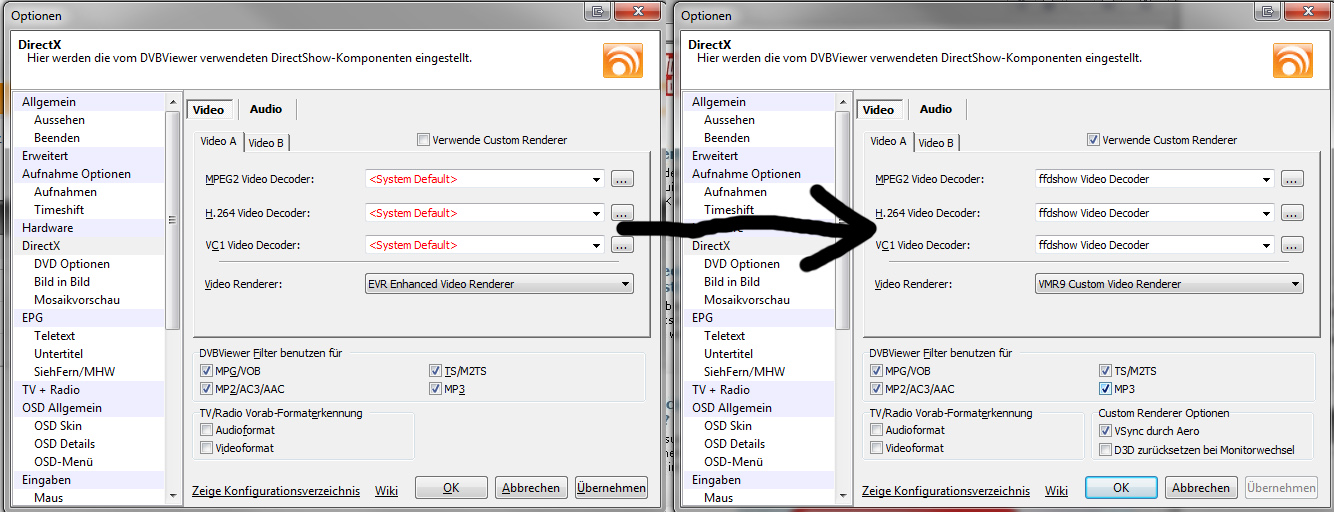The width and height of the screenshot is (1334, 512).
Task: Select Untertitel in right window's tree
Action: tap(729, 354)
